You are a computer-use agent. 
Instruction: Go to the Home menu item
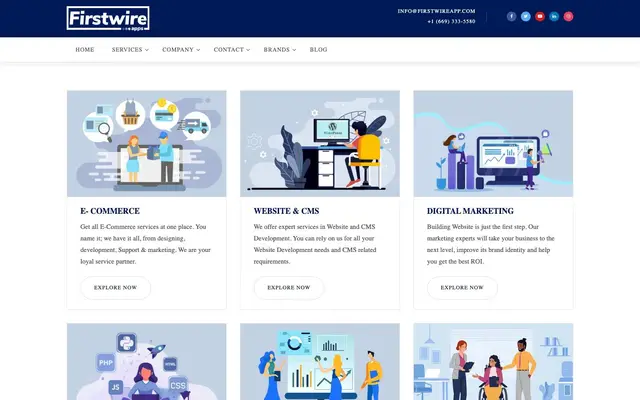click(85, 49)
